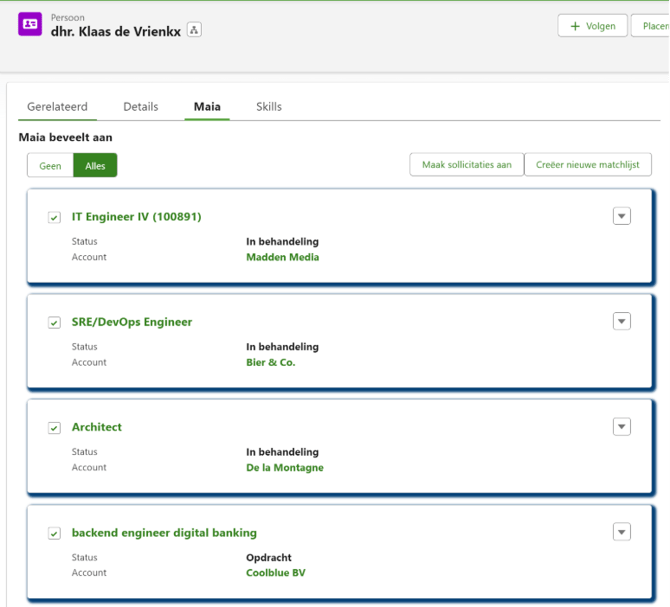Image resolution: width=670 pixels, height=607 pixels.
Task: Click Maak sollicitaties aan button
Action: coord(466,165)
